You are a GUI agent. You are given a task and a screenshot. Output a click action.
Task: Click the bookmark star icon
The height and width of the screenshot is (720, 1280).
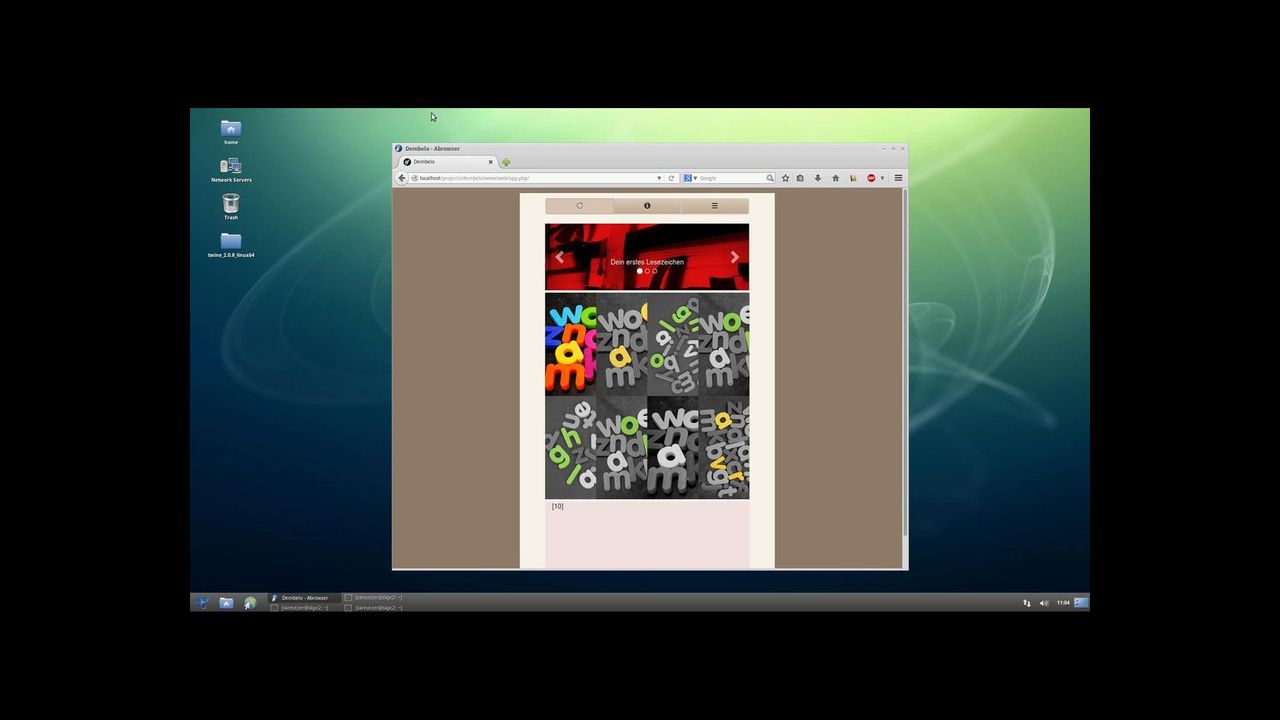[785, 178]
